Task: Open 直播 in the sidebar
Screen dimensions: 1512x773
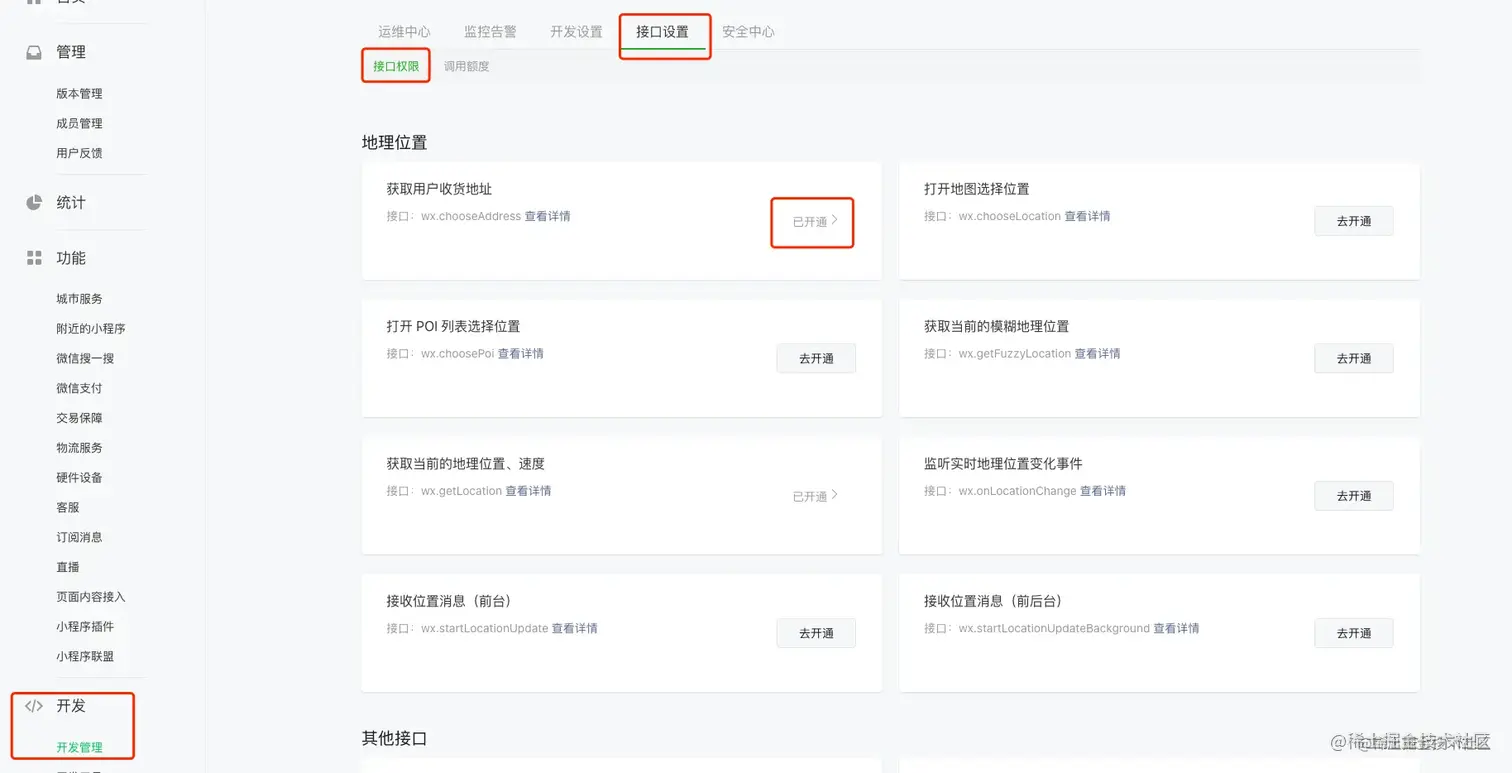Action: pyautogui.click(x=68, y=567)
